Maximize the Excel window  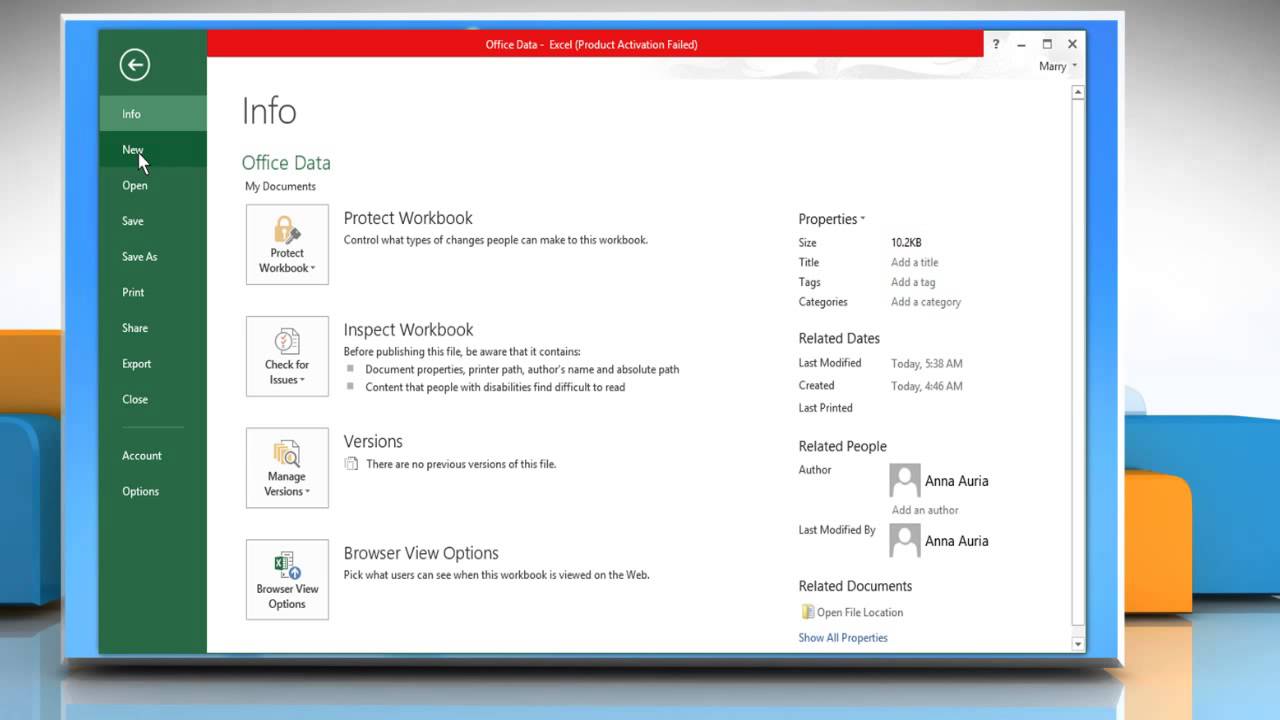[1047, 44]
